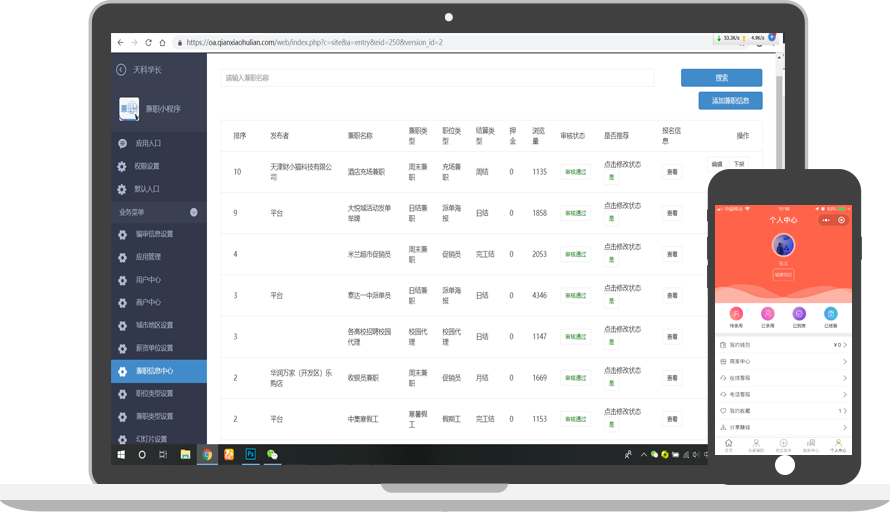Click 审核通过 badge in the 1135 views row

coord(576,172)
